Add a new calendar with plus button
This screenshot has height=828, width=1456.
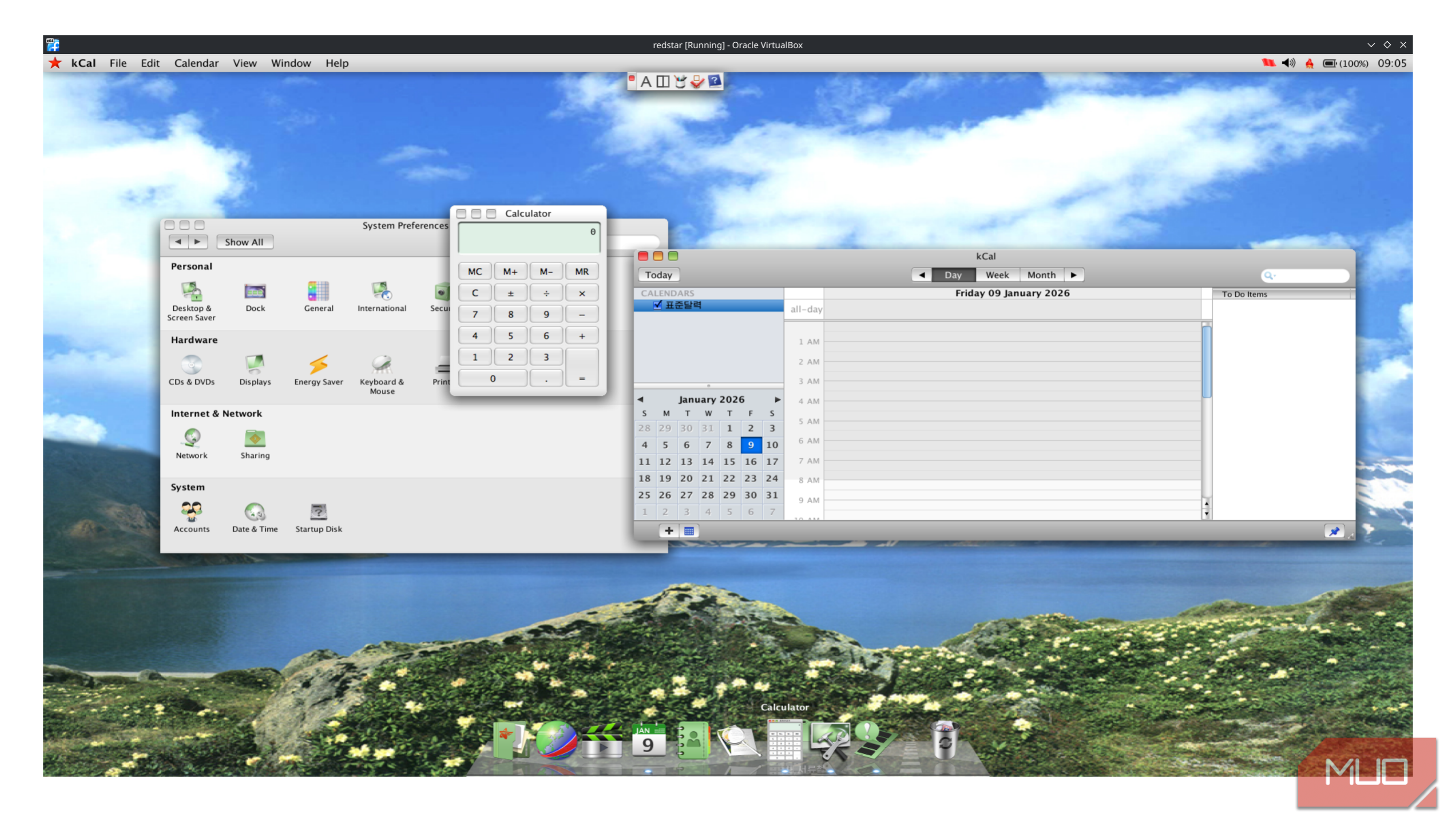click(668, 531)
